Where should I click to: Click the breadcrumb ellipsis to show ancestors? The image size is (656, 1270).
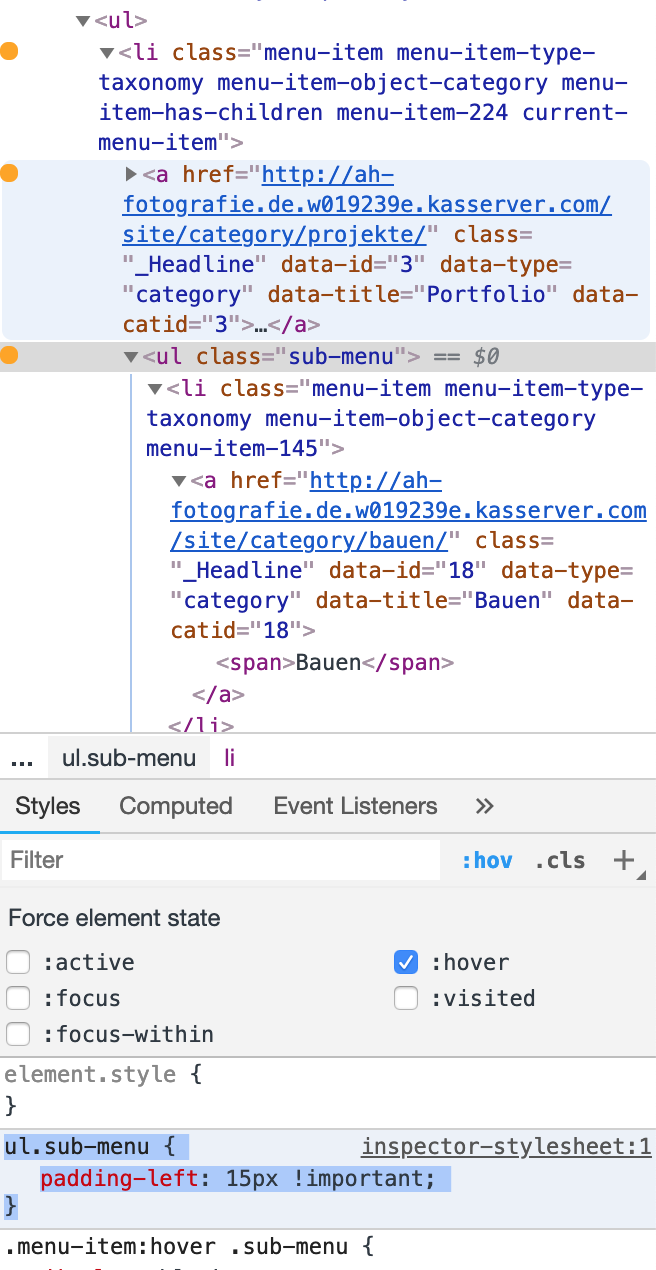(x=22, y=758)
